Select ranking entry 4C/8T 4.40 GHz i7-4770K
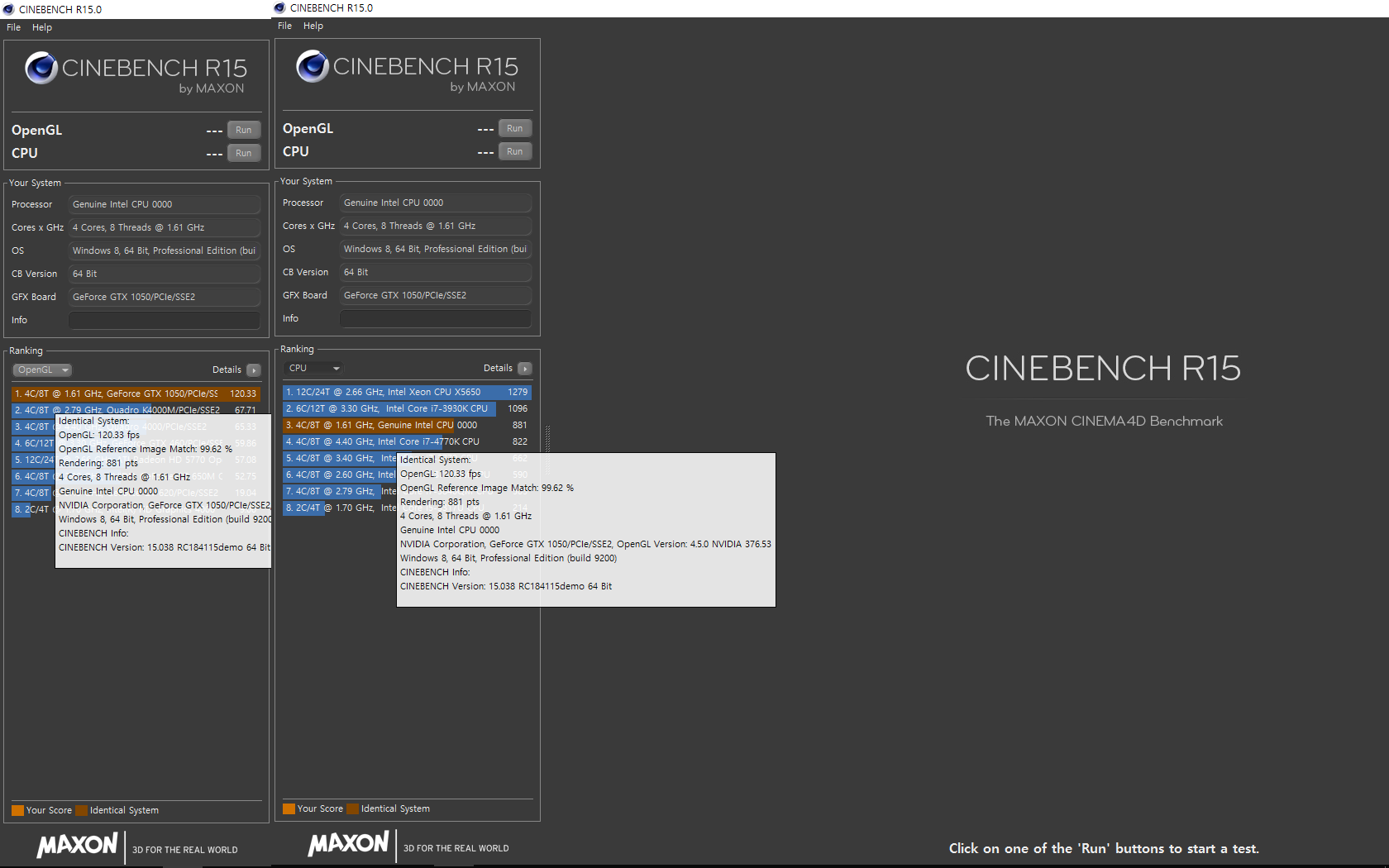 [x=407, y=441]
